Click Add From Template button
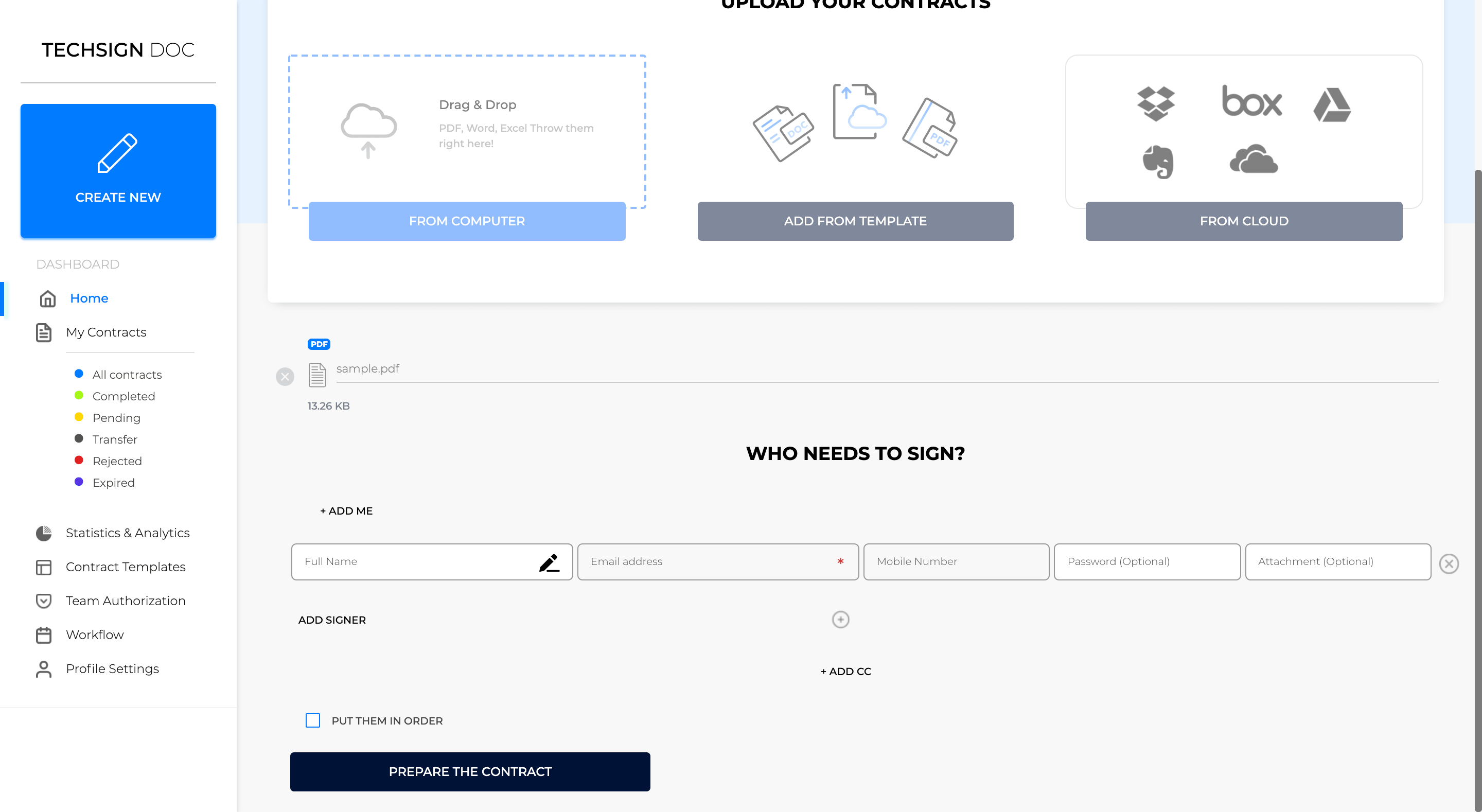Image resolution: width=1482 pixels, height=812 pixels. click(x=855, y=221)
